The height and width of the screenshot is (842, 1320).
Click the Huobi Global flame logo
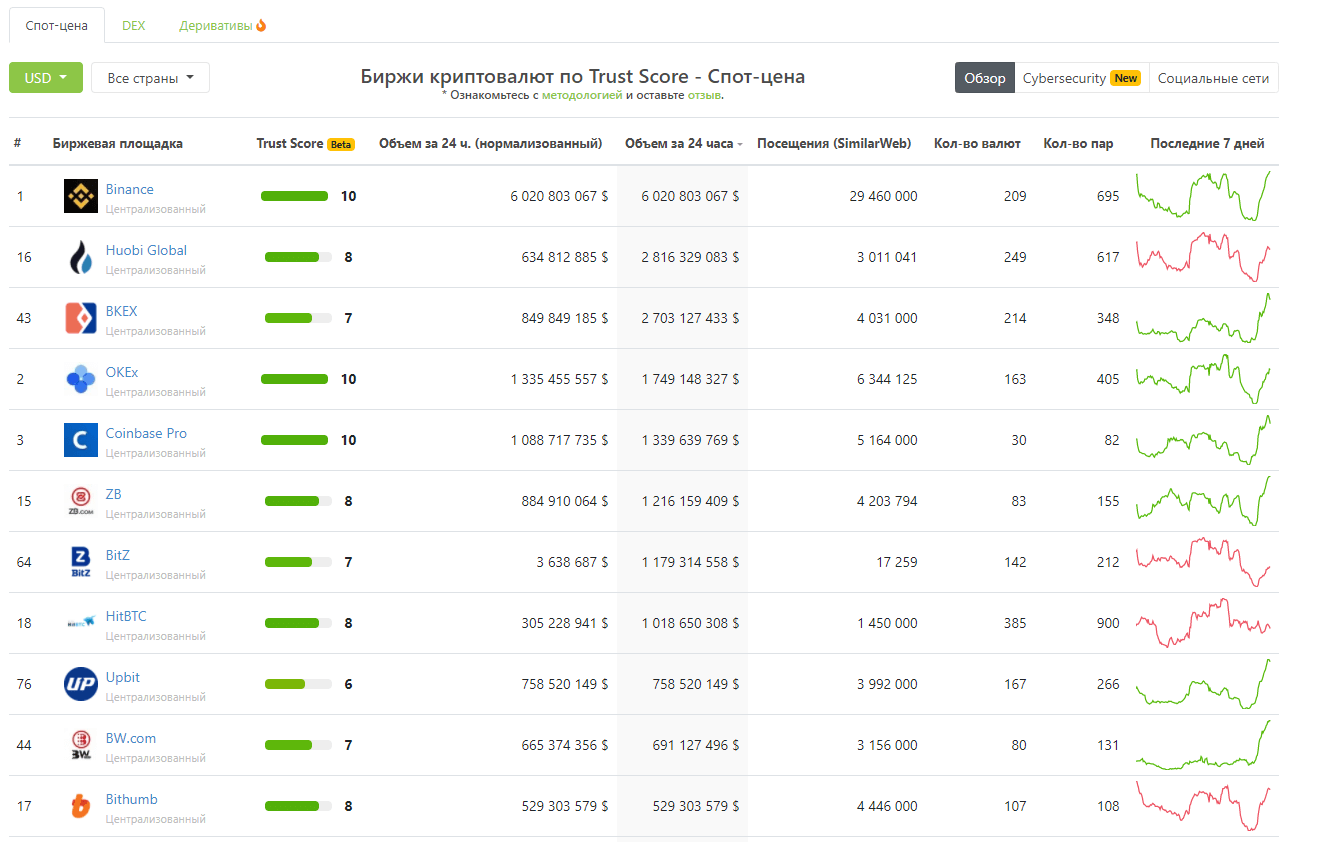click(x=81, y=257)
